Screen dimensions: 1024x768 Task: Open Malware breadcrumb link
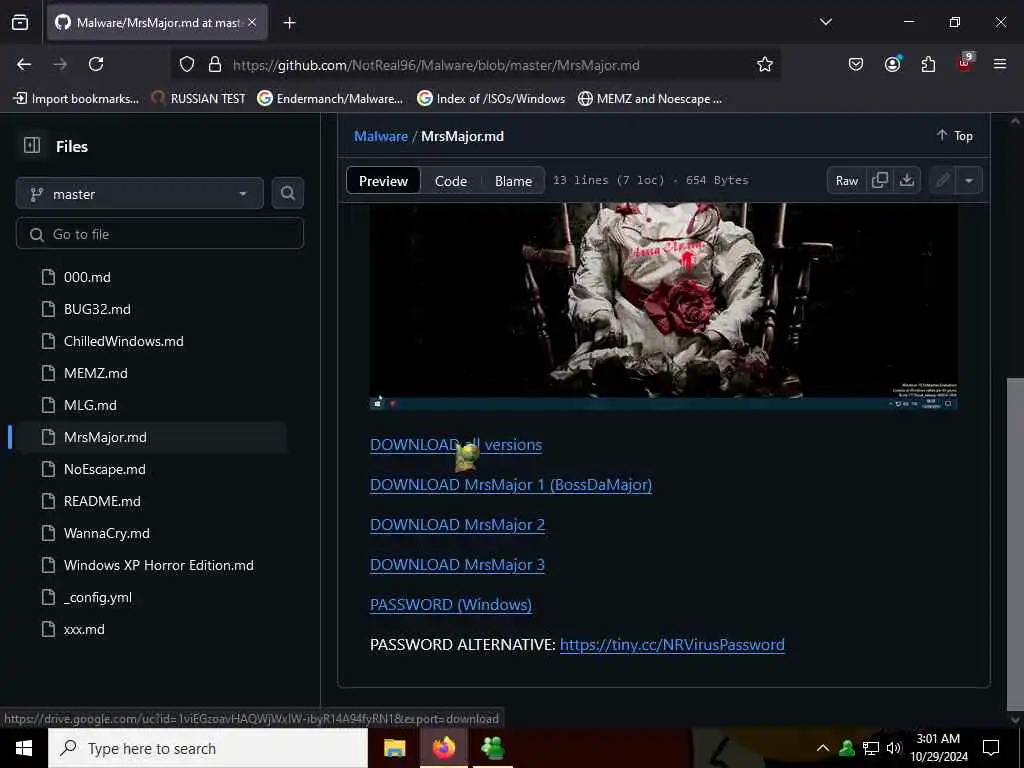[x=381, y=136]
